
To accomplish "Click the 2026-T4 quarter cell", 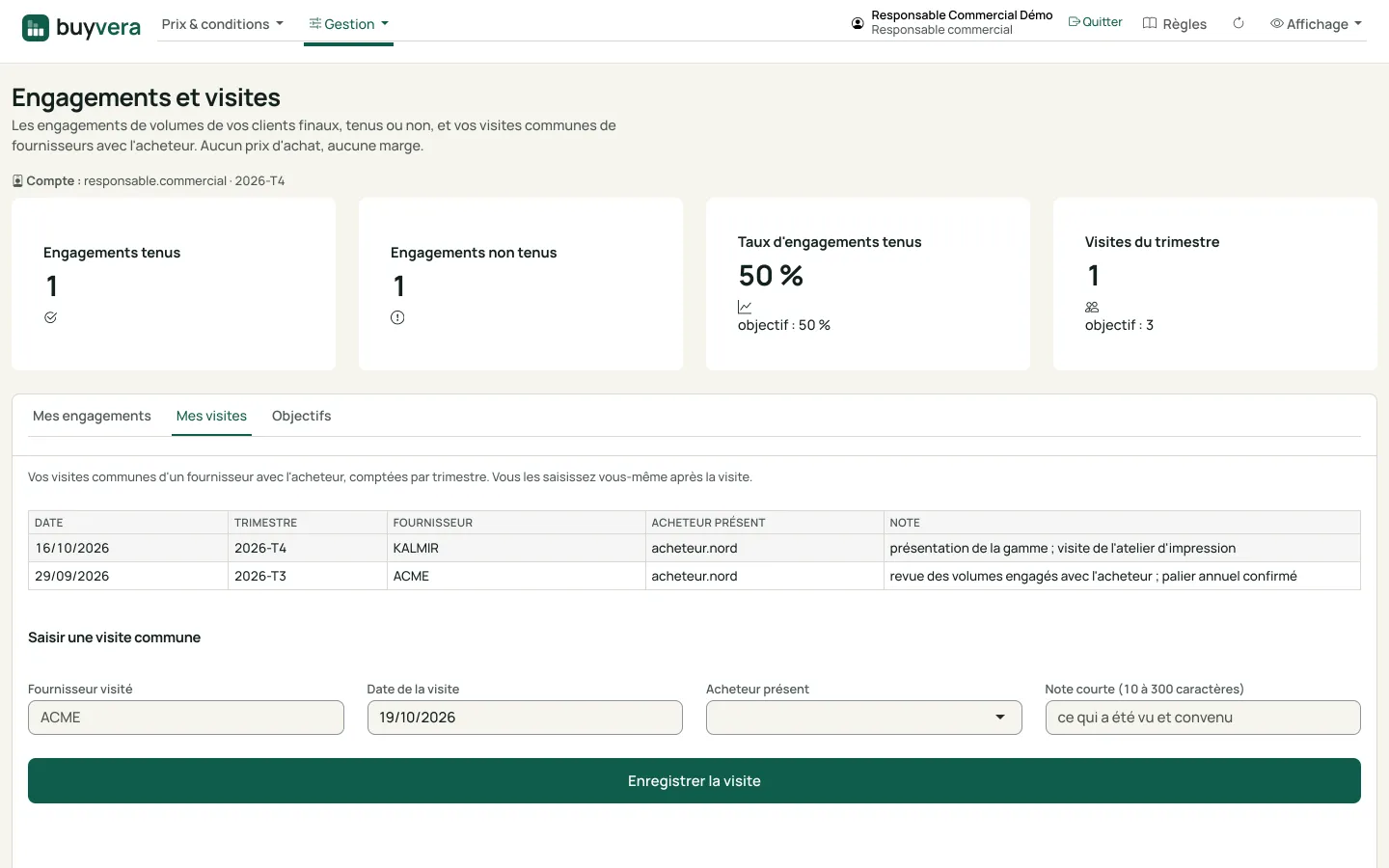I will [307, 548].
